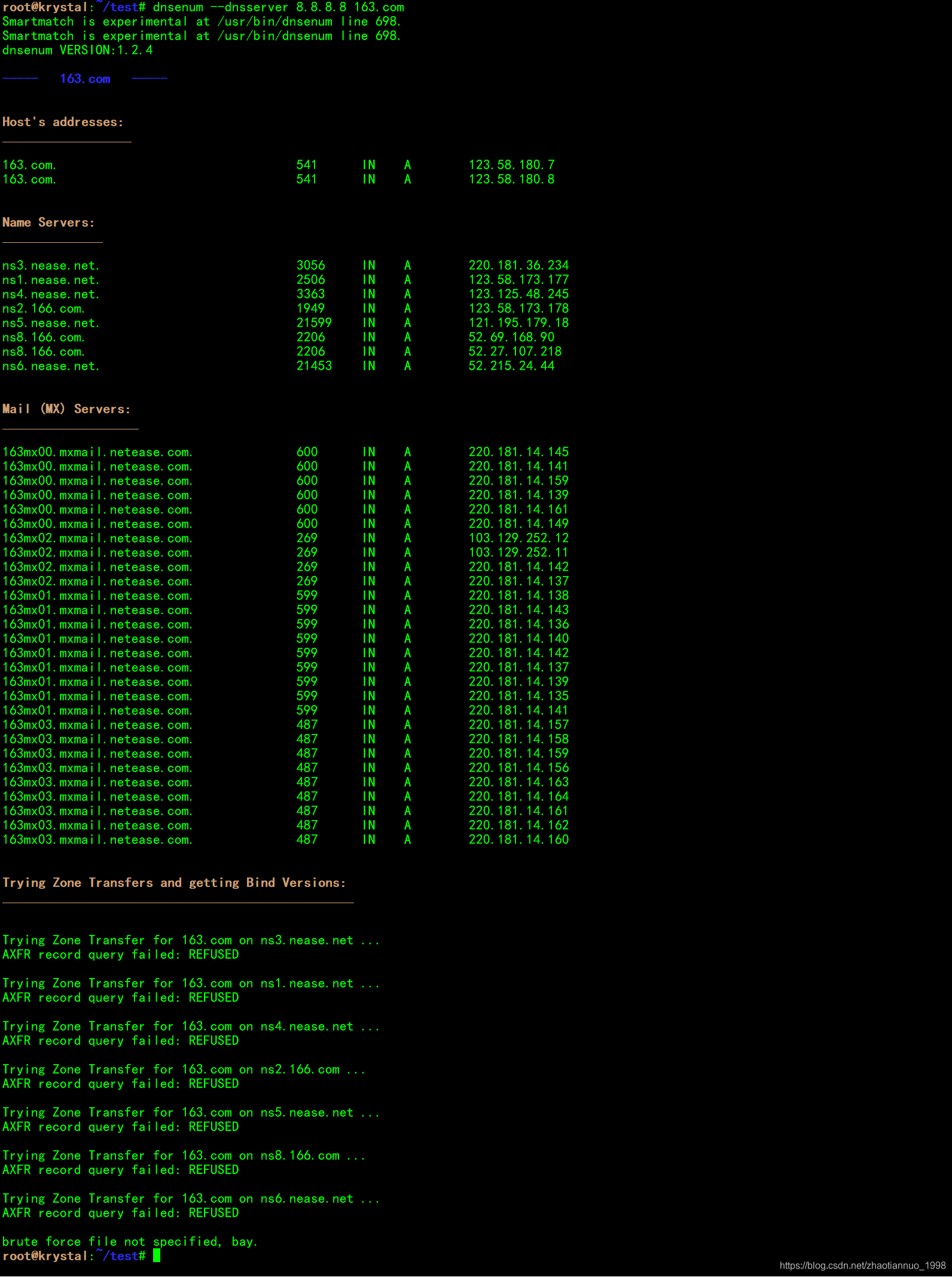Click zone transfer line for ns4.nease.net
This screenshot has width=952, height=1277.
pos(191,1026)
